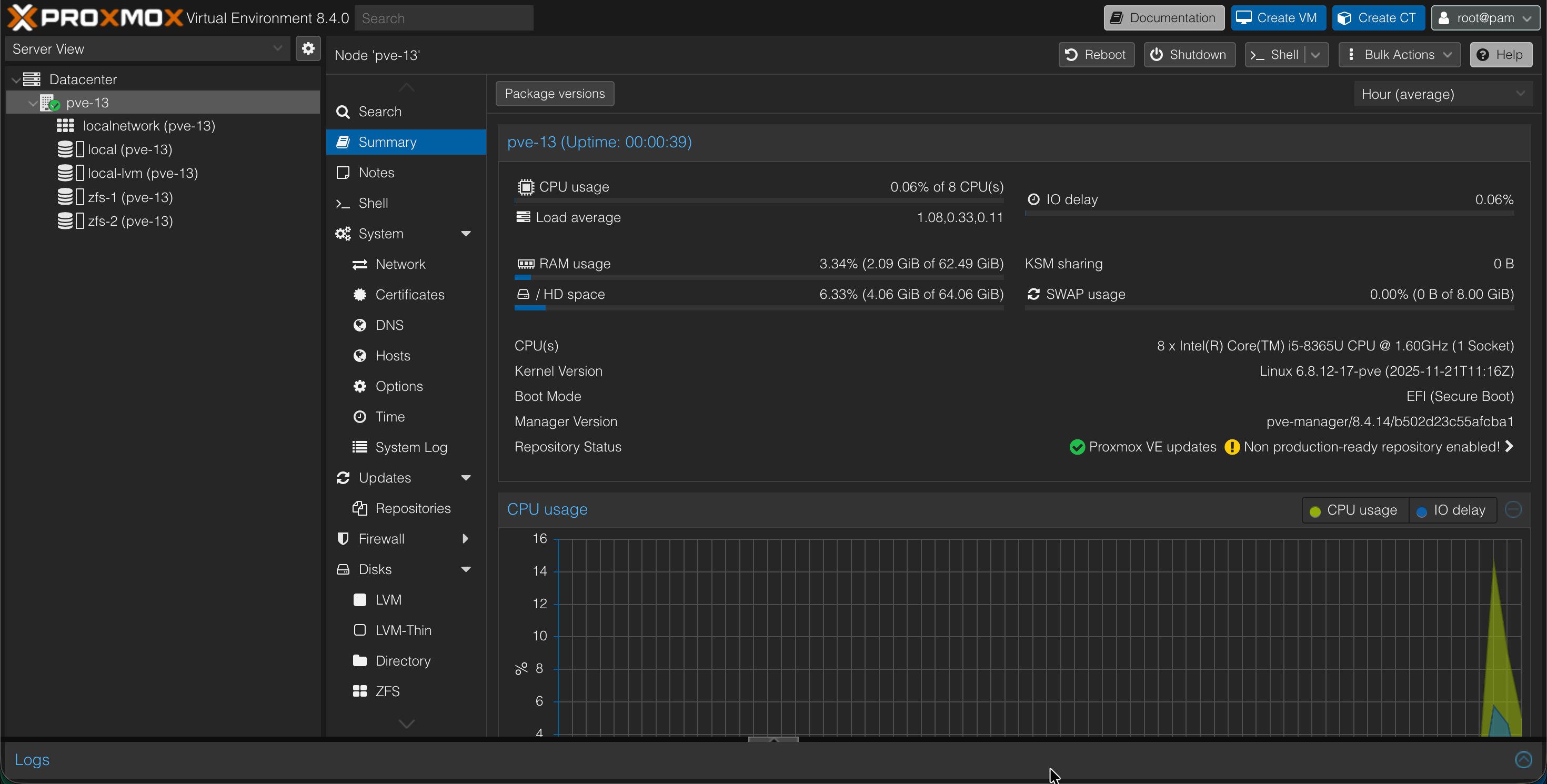The height and width of the screenshot is (784, 1547).
Task: Open the Hosts file editor
Action: [391, 355]
